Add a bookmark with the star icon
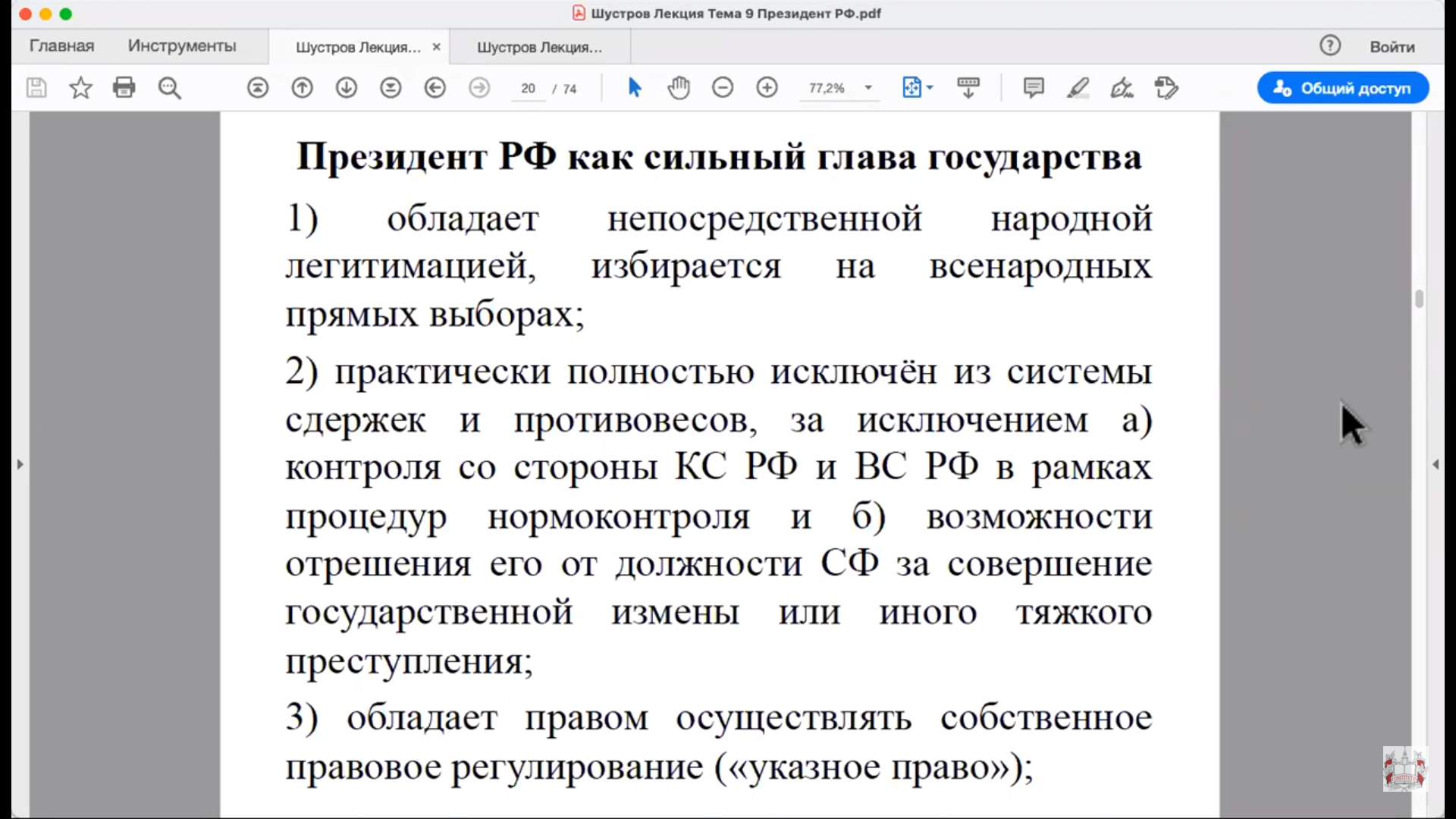Screen dimensions: 1456x819 coord(80,88)
